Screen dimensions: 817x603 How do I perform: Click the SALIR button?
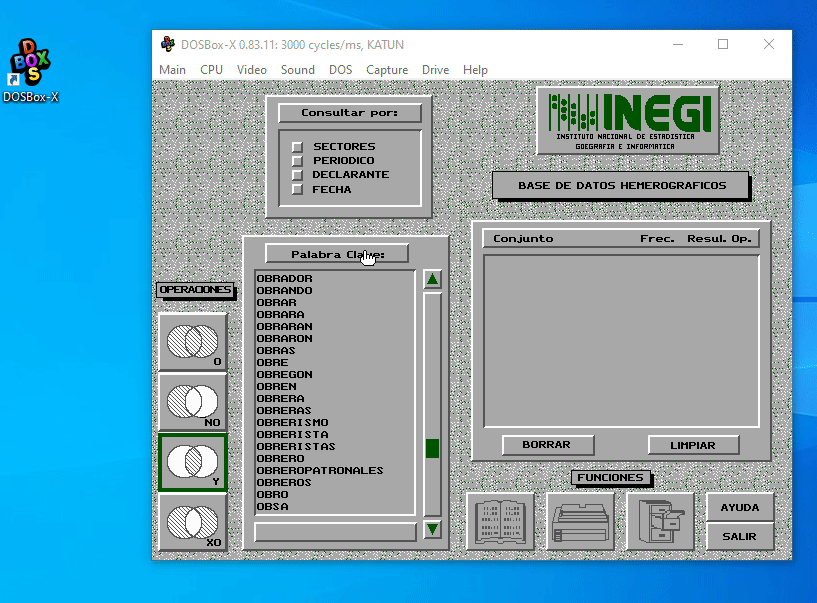point(740,536)
